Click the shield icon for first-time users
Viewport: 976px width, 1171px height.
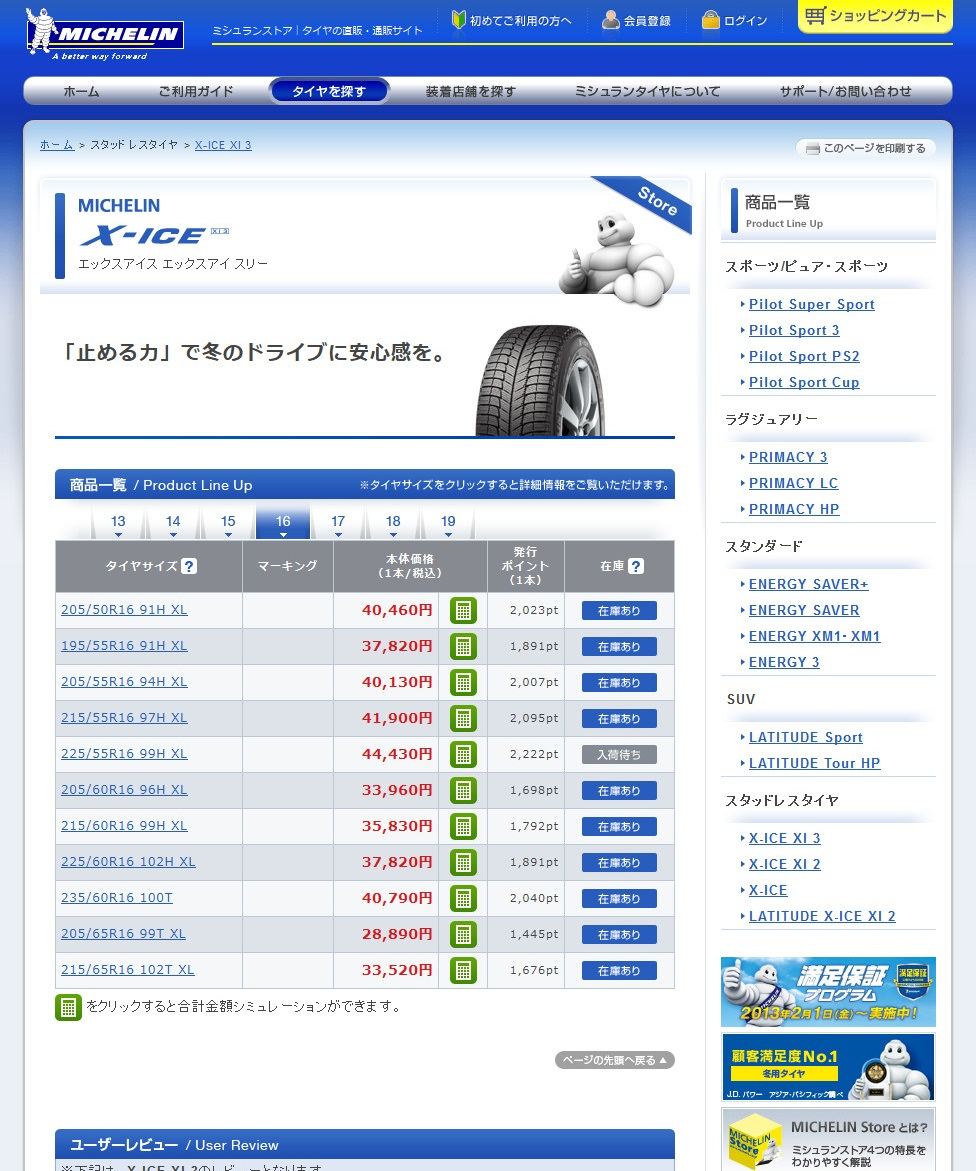(458, 19)
